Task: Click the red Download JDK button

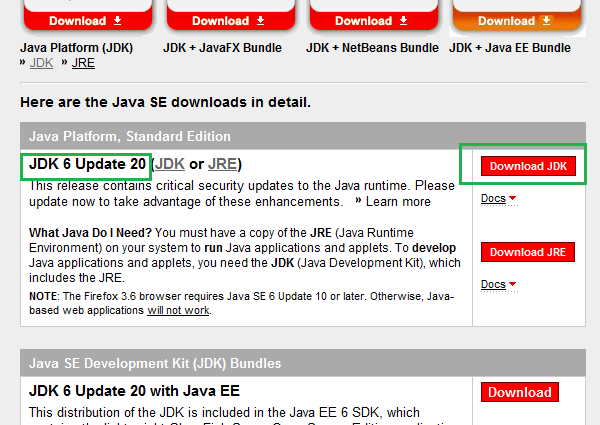Action: [x=528, y=166]
